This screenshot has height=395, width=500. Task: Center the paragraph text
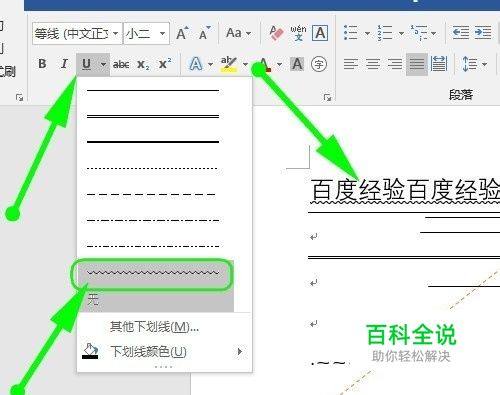point(373,64)
